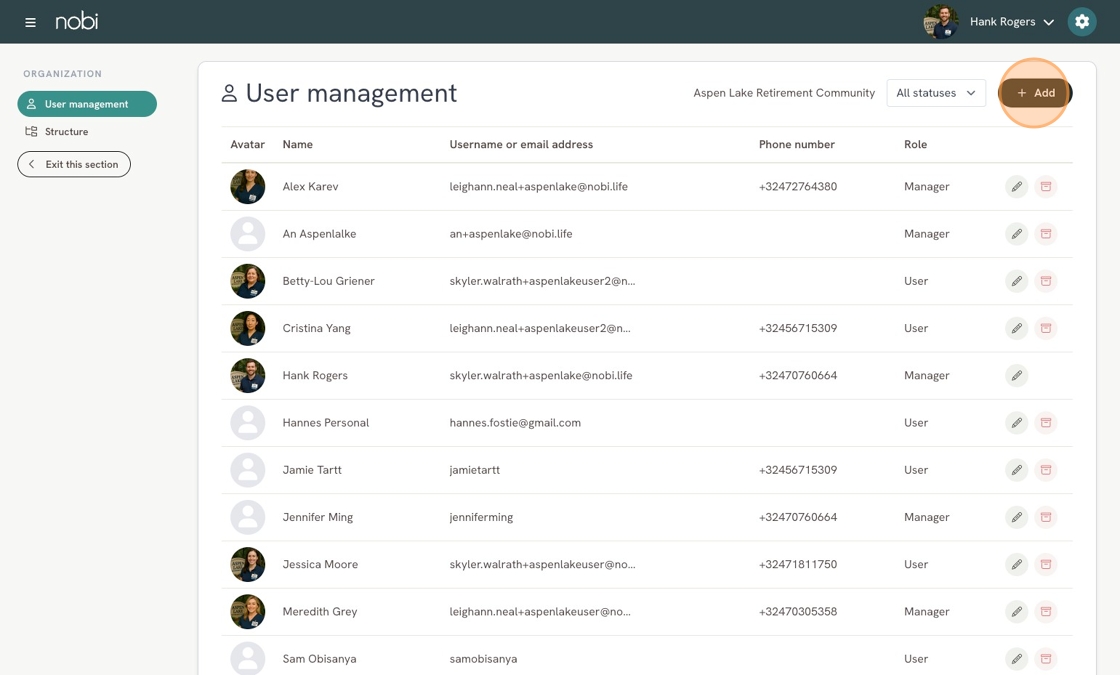Archive Cristina Yang user entry
The height and width of the screenshot is (675, 1120).
[1046, 329]
